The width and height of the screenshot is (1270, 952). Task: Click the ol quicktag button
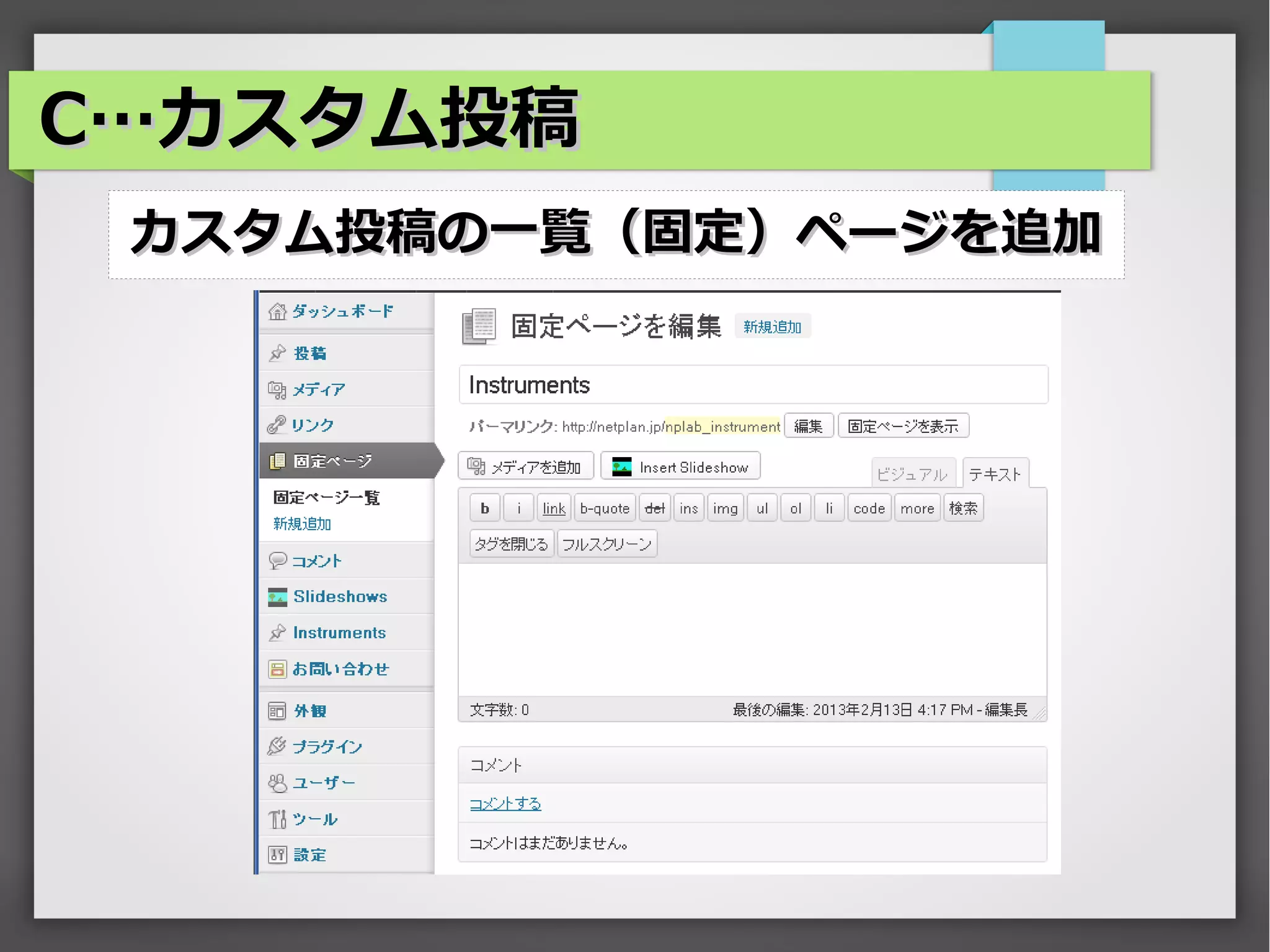(x=796, y=509)
